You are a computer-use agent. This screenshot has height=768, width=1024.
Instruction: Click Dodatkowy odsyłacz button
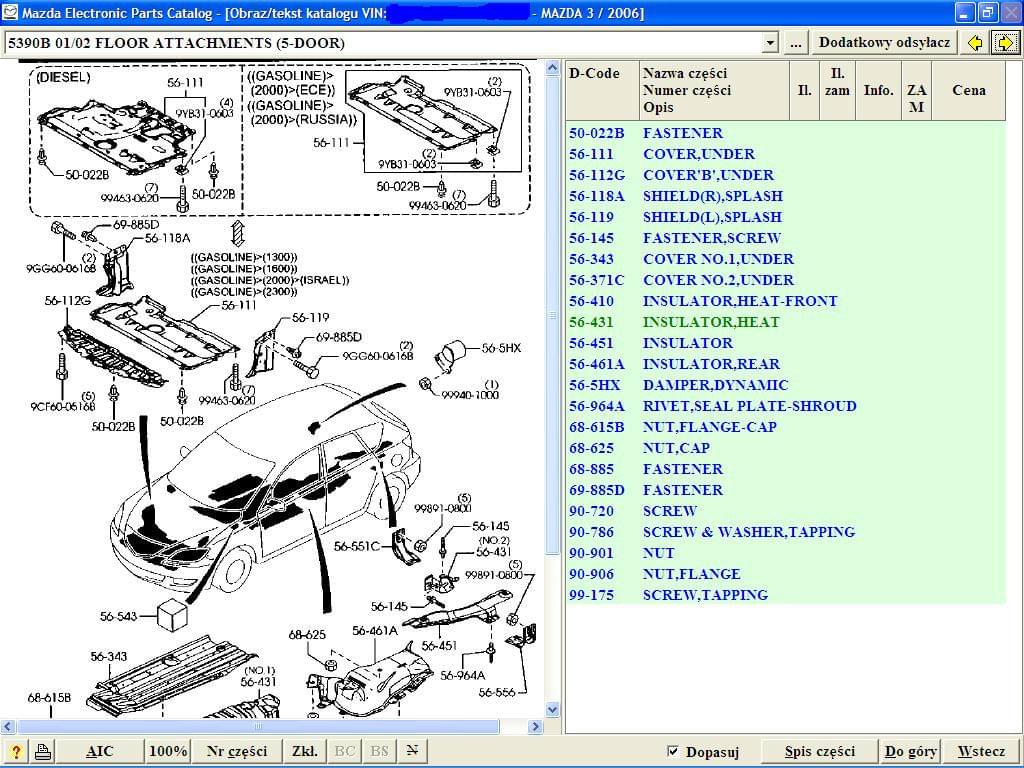pos(884,43)
